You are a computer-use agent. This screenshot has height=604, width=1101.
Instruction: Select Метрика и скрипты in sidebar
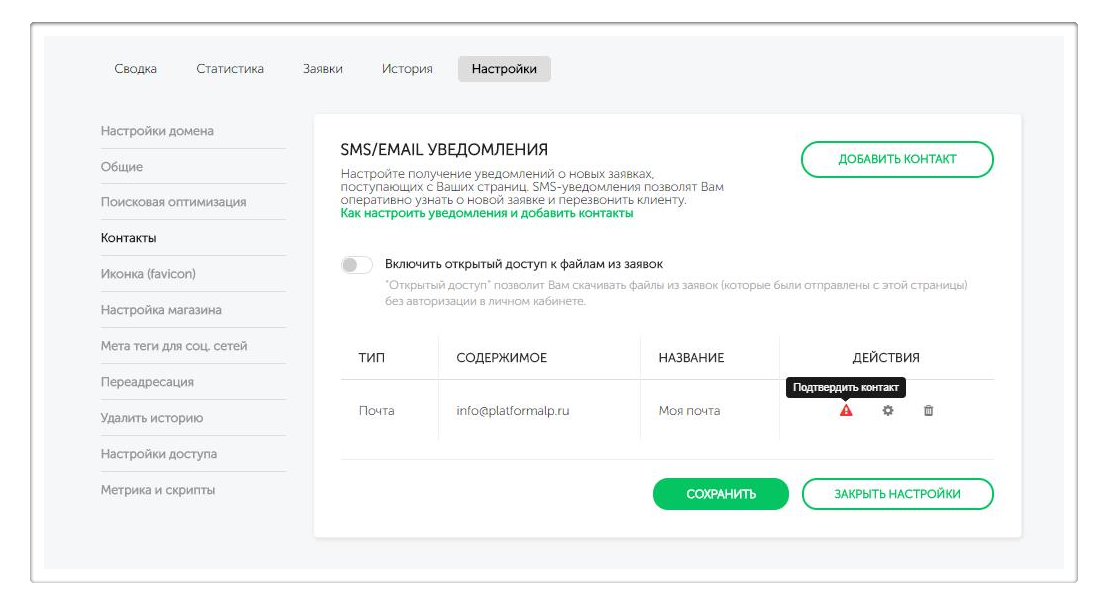158,490
